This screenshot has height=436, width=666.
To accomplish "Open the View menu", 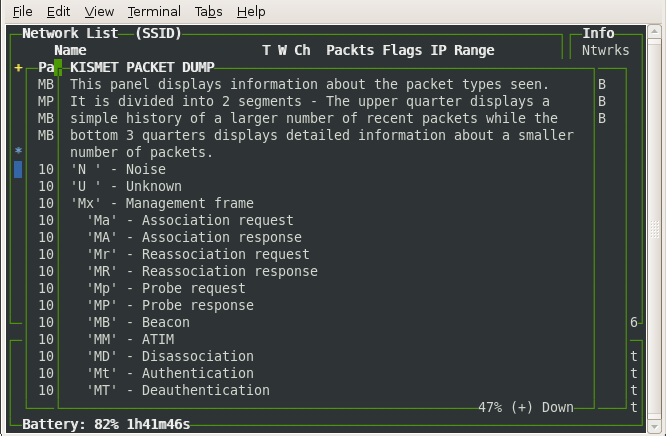I will coord(99,11).
